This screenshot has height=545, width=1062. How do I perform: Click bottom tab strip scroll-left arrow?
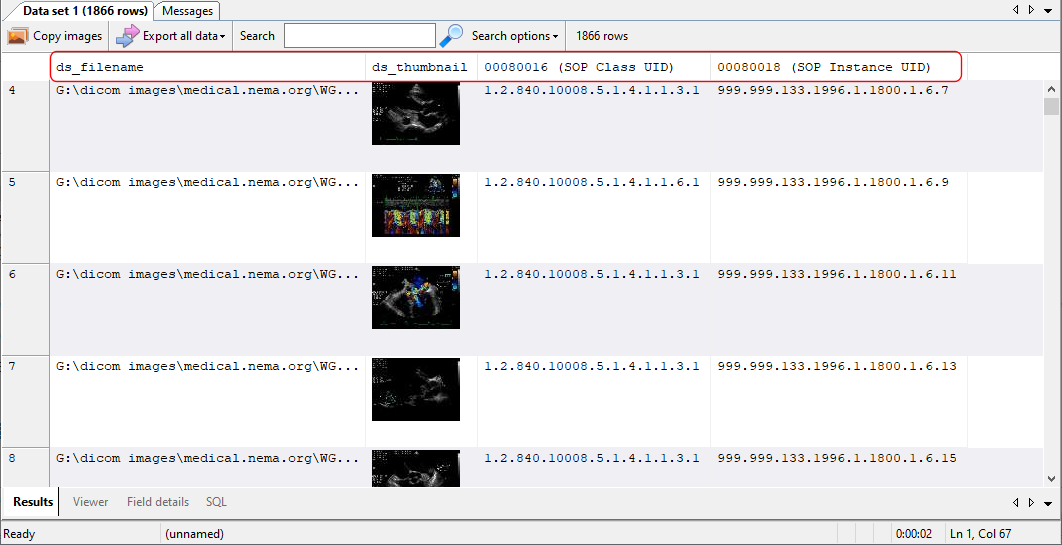pyautogui.click(x=1015, y=502)
